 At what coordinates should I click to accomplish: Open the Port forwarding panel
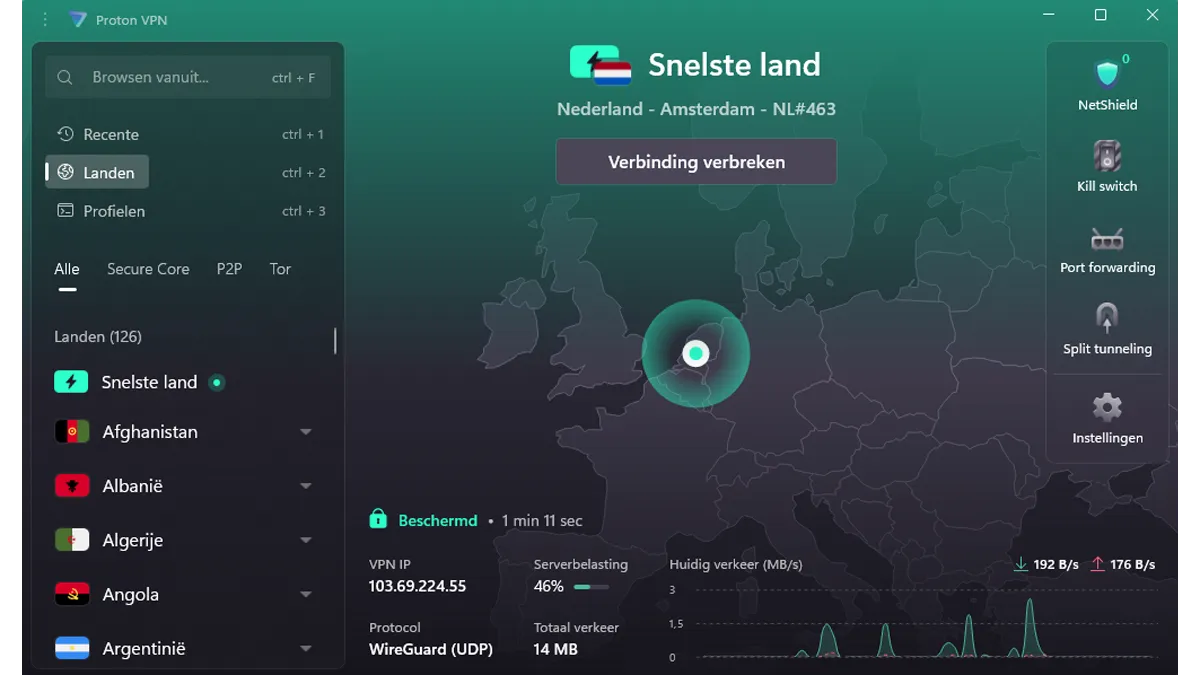coord(1107,248)
